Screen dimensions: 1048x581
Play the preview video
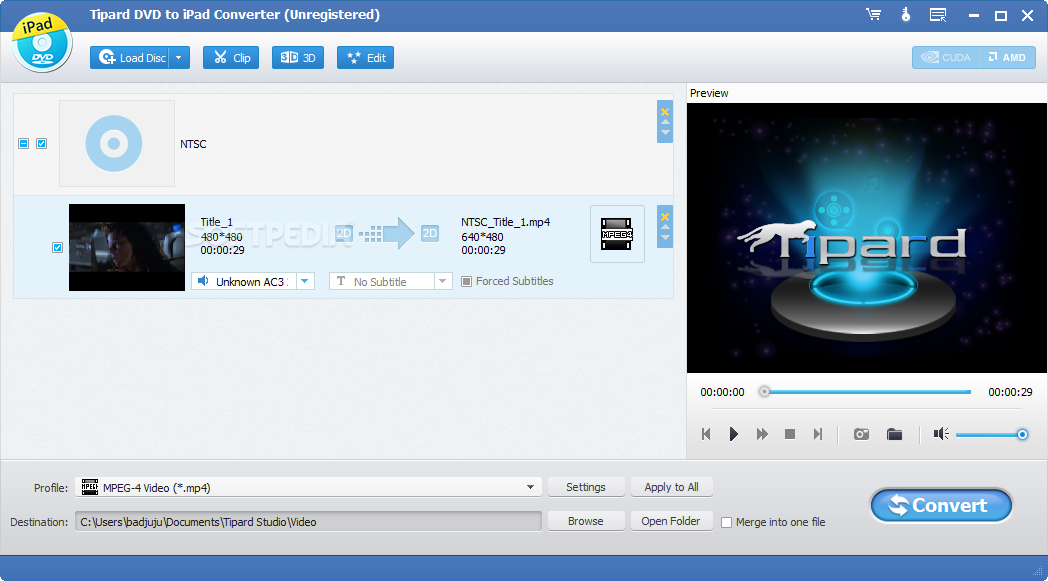733,435
